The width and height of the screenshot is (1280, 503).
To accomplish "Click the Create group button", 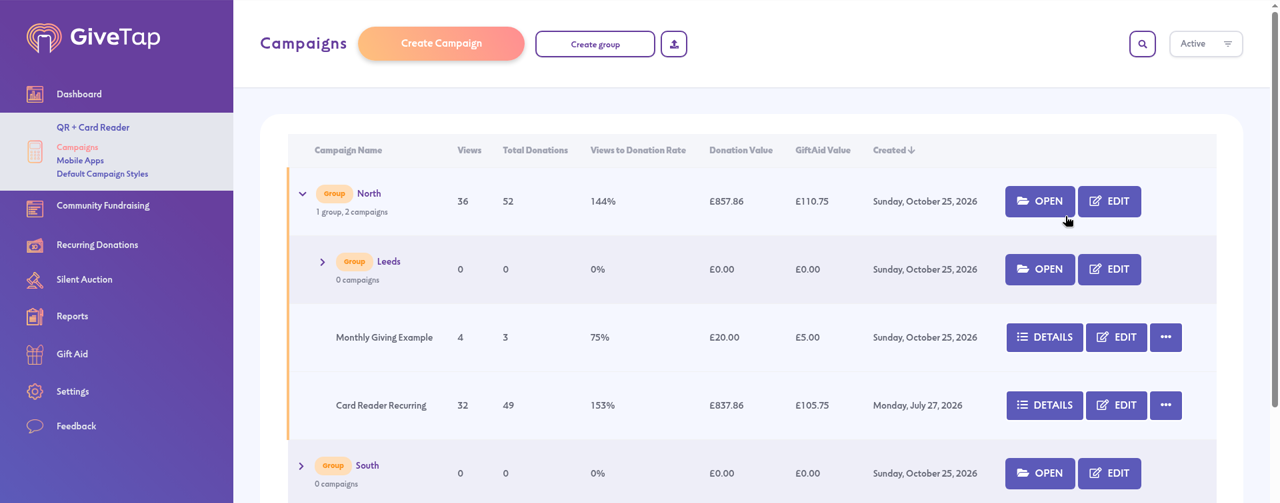I will (x=595, y=44).
